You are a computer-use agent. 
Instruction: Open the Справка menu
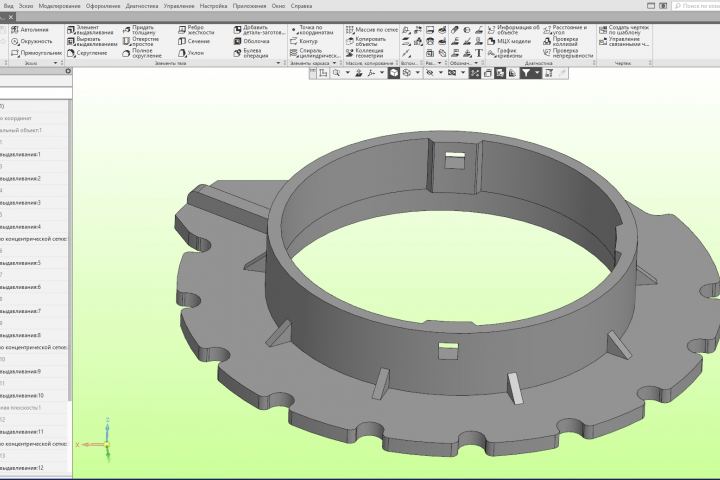click(301, 6)
